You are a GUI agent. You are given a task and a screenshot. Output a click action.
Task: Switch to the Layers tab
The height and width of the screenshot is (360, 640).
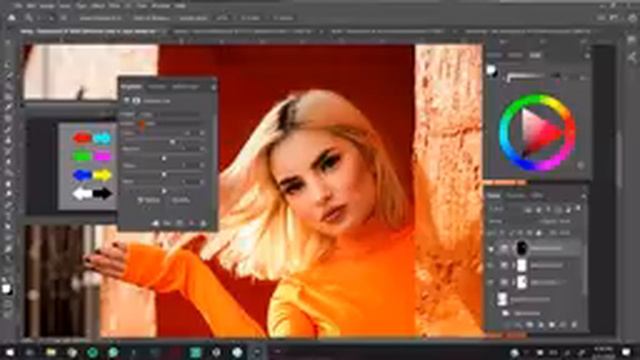tap(493, 196)
